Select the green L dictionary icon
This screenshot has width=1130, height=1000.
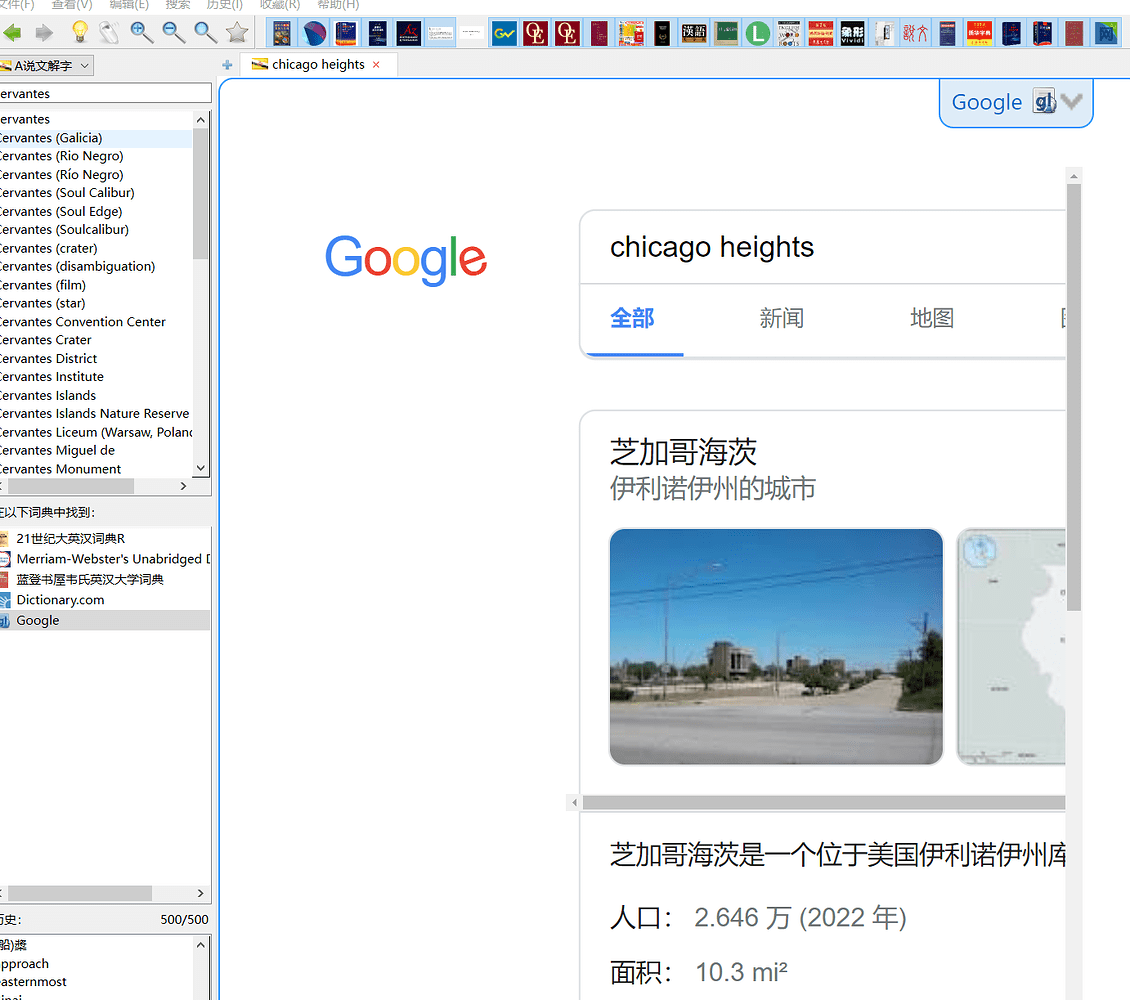[x=757, y=33]
